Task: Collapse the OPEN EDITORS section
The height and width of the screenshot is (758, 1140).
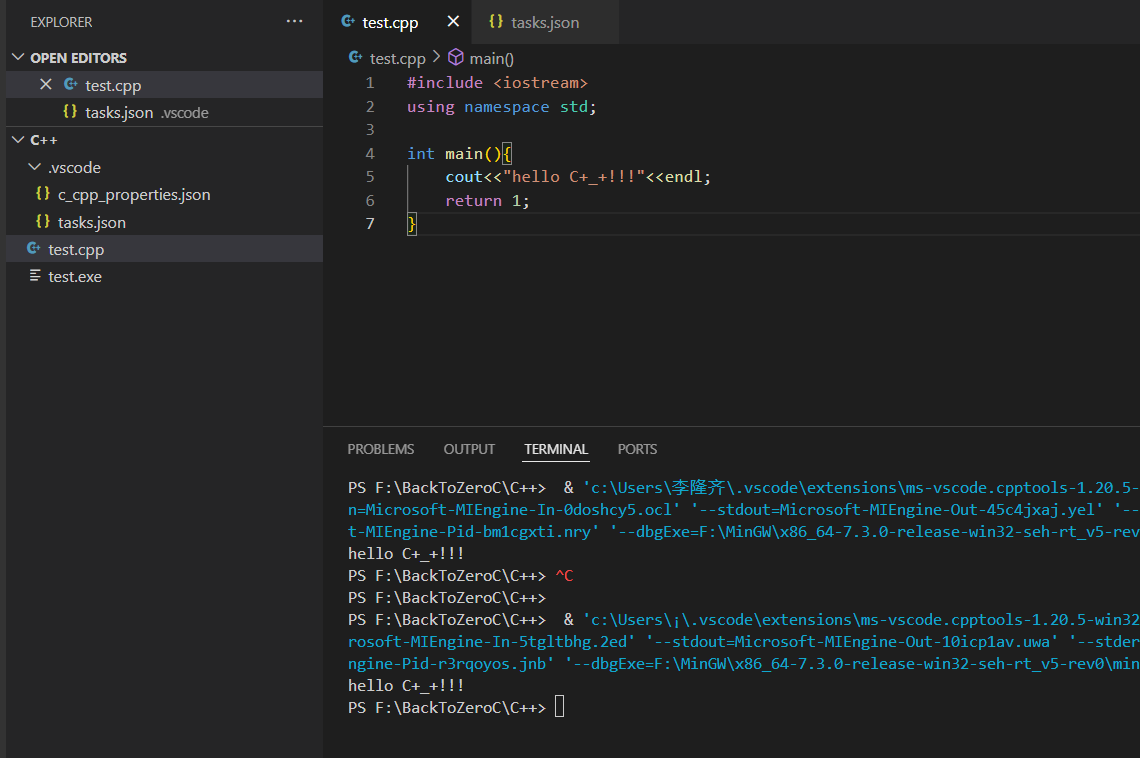Action: click(18, 58)
